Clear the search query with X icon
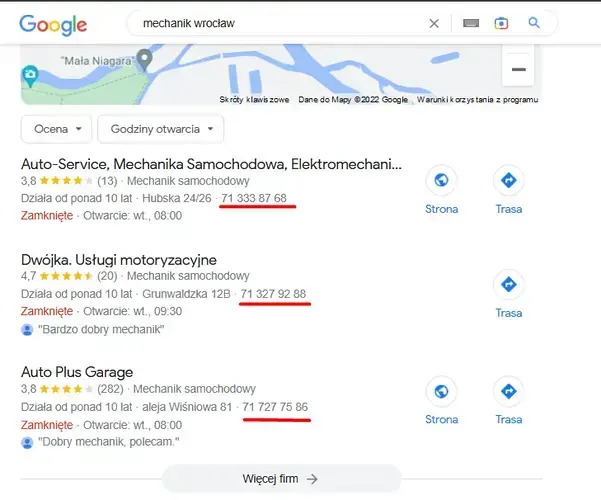The height and width of the screenshot is (500, 601). (x=434, y=23)
